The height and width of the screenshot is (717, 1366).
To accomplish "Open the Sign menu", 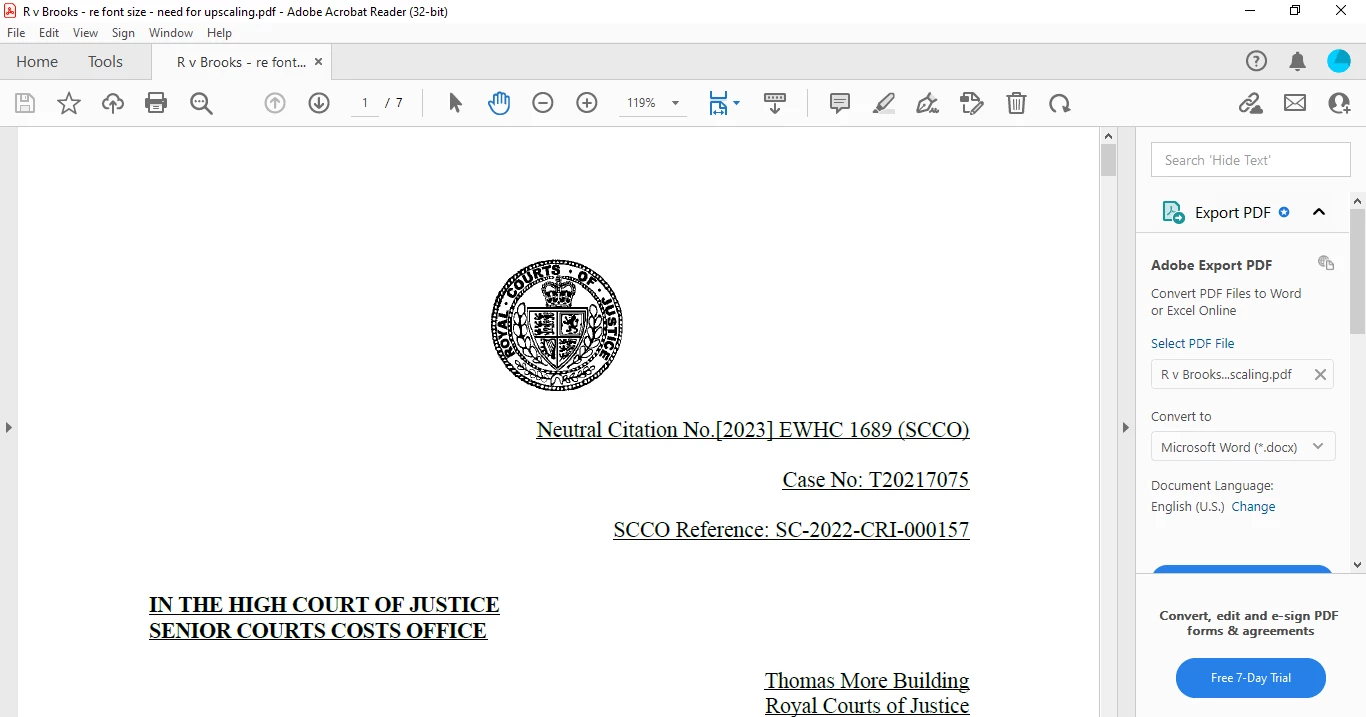I will tap(124, 33).
